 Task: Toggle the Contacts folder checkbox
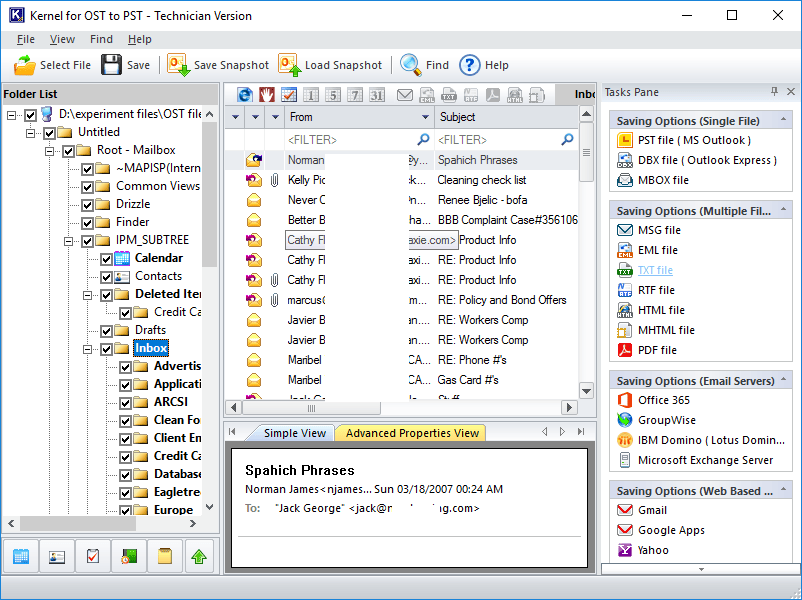point(106,277)
